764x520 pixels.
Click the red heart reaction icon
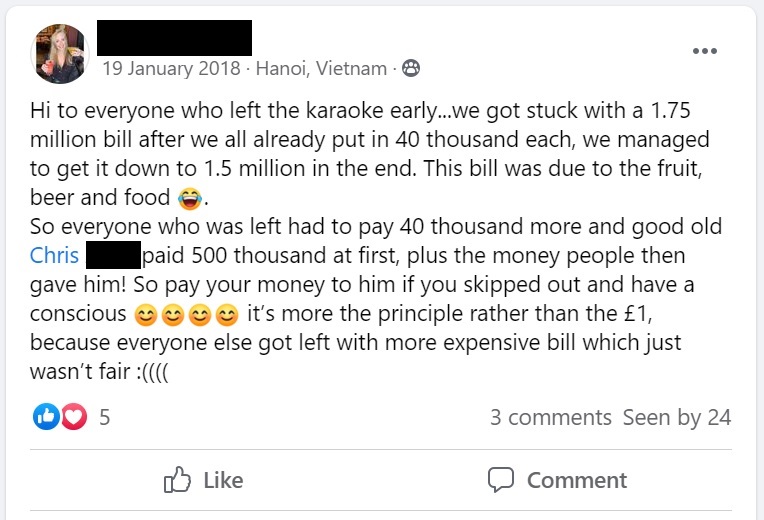point(73,417)
